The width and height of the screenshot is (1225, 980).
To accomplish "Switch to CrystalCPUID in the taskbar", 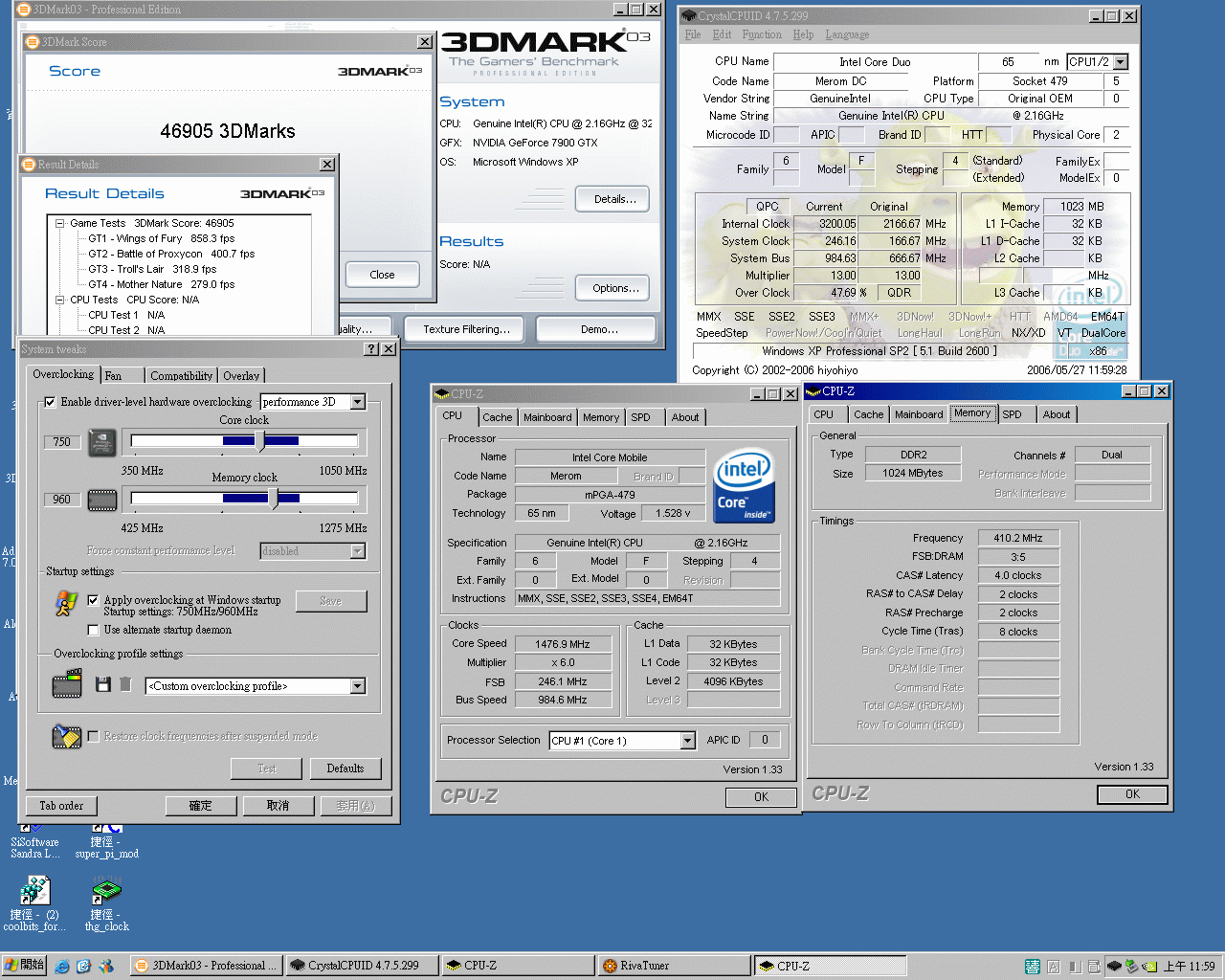I will pos(363,966).
